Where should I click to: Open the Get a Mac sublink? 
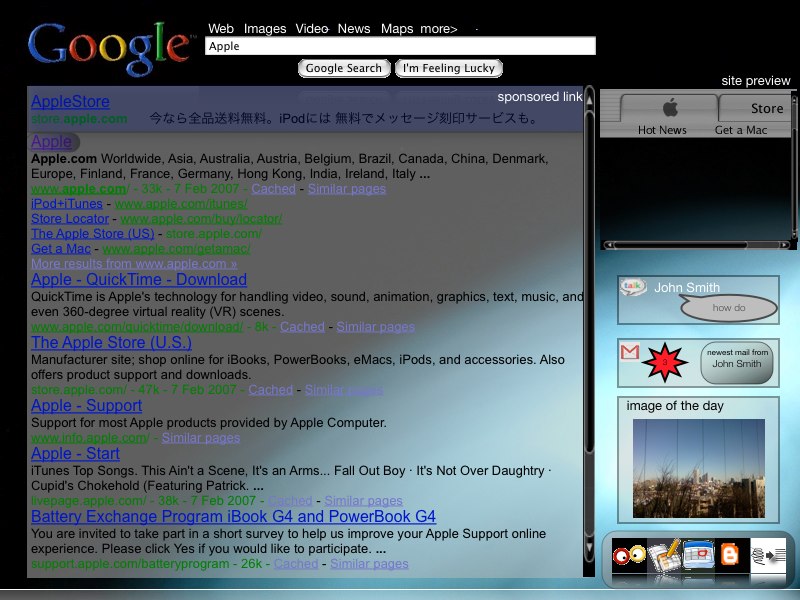pyautogui.click(x=61, y=248)
